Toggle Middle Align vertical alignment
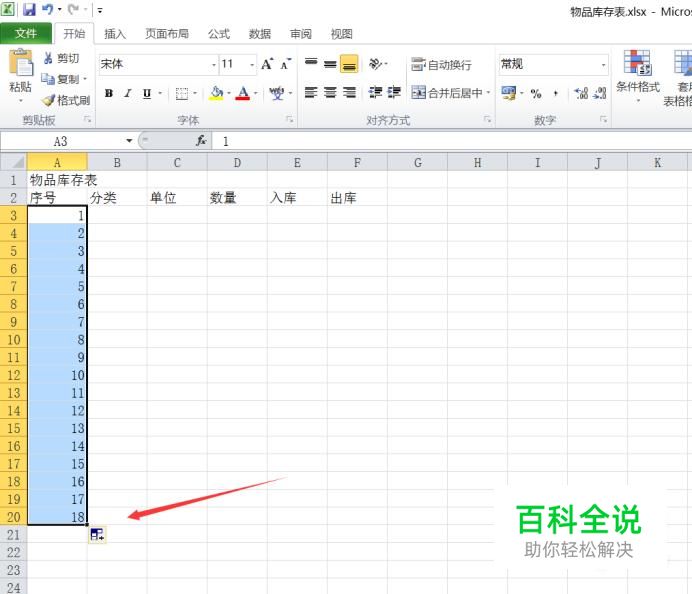The width and height of the screenshot is (692, 594). [330, 64]
